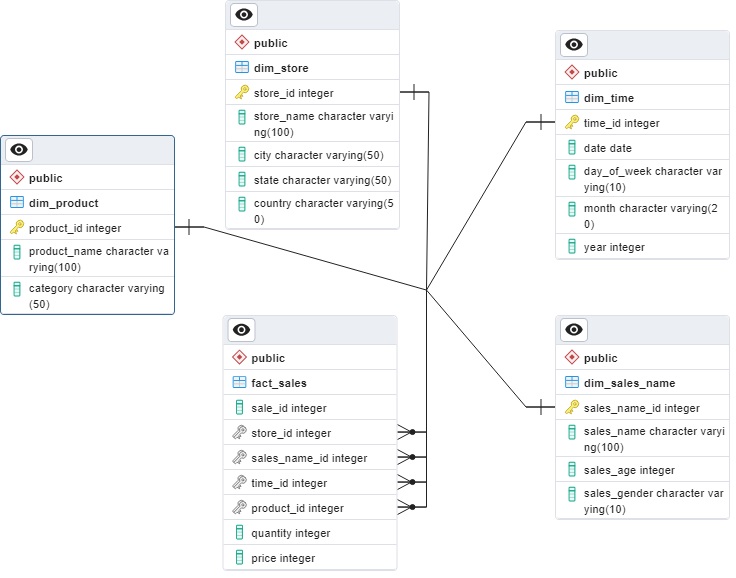Click the schema diamond icon in dim_time
The height and width of the screenshot is (578, 736).
(x=571, y=73)
